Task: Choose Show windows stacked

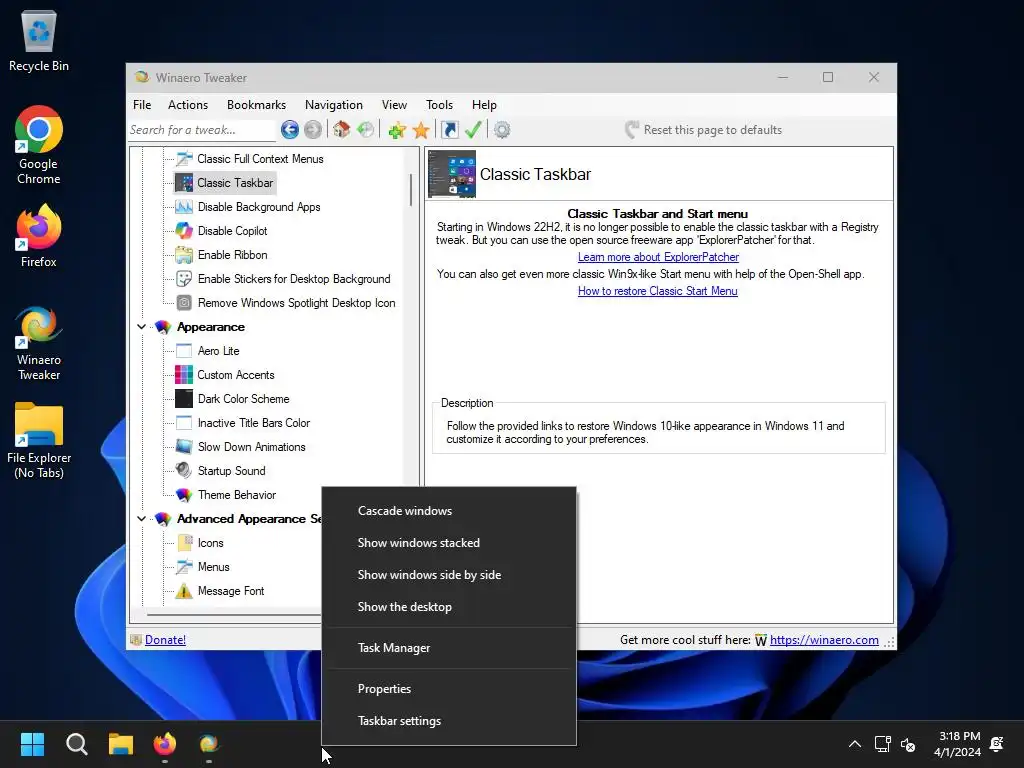Action: [x=449, y=543]
